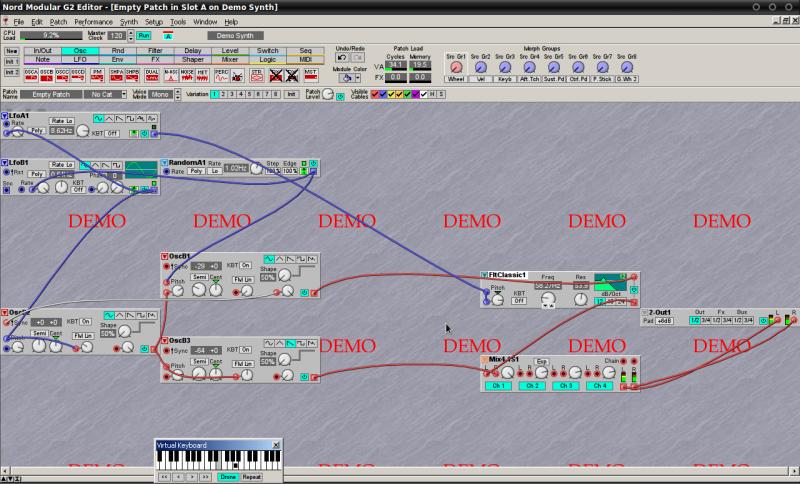The height and width of the screenshot is (484, 800).
Task: Toggle KBT Off on LfoA1
Action: (x=112, y=133)
